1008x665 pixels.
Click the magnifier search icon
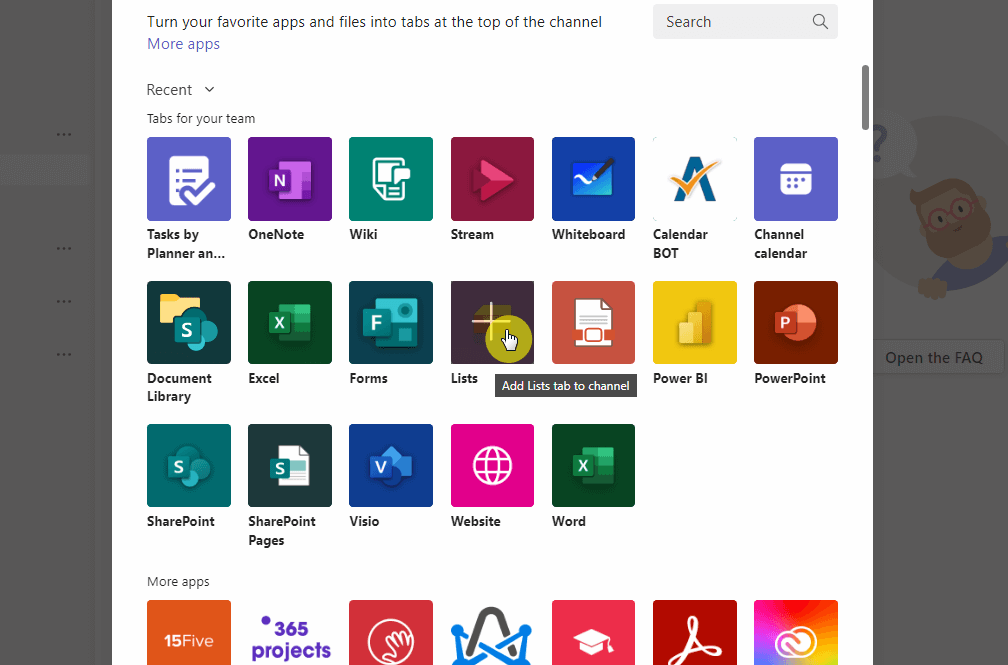[820, 22]
